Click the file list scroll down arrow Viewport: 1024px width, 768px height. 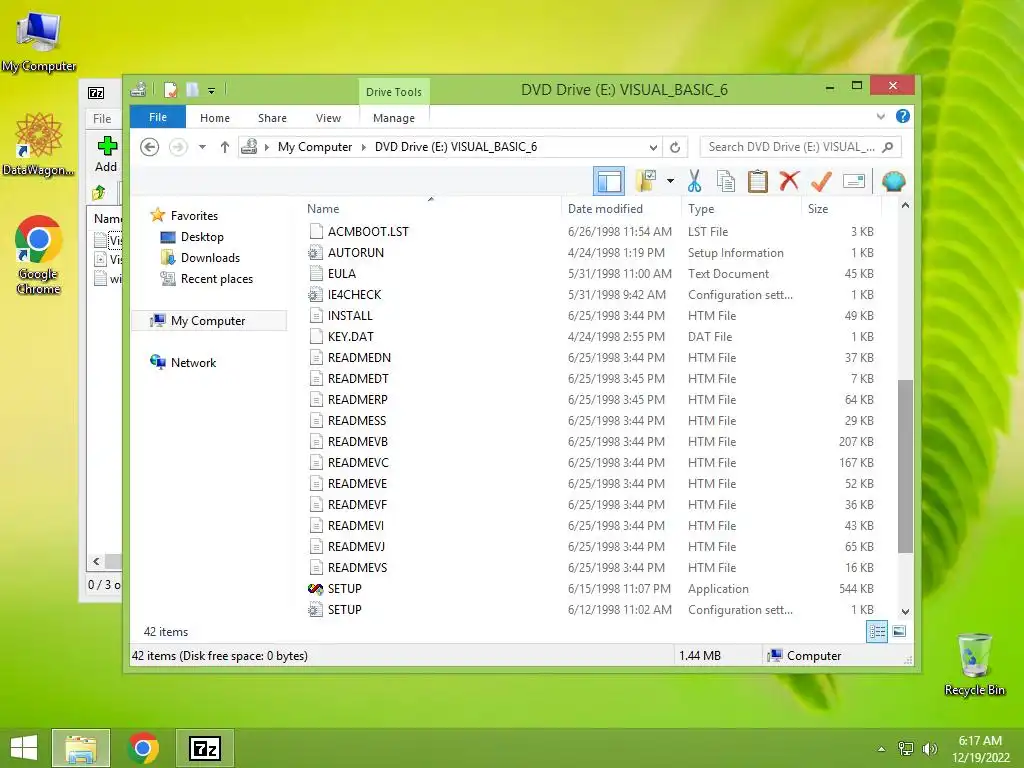tap(905, 611)
